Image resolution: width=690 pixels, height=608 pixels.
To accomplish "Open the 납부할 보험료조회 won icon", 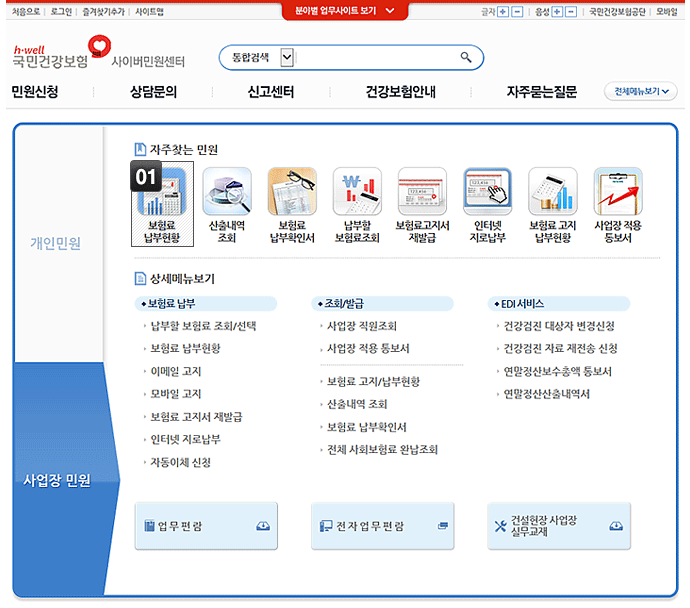I will [x=357, y=191].
